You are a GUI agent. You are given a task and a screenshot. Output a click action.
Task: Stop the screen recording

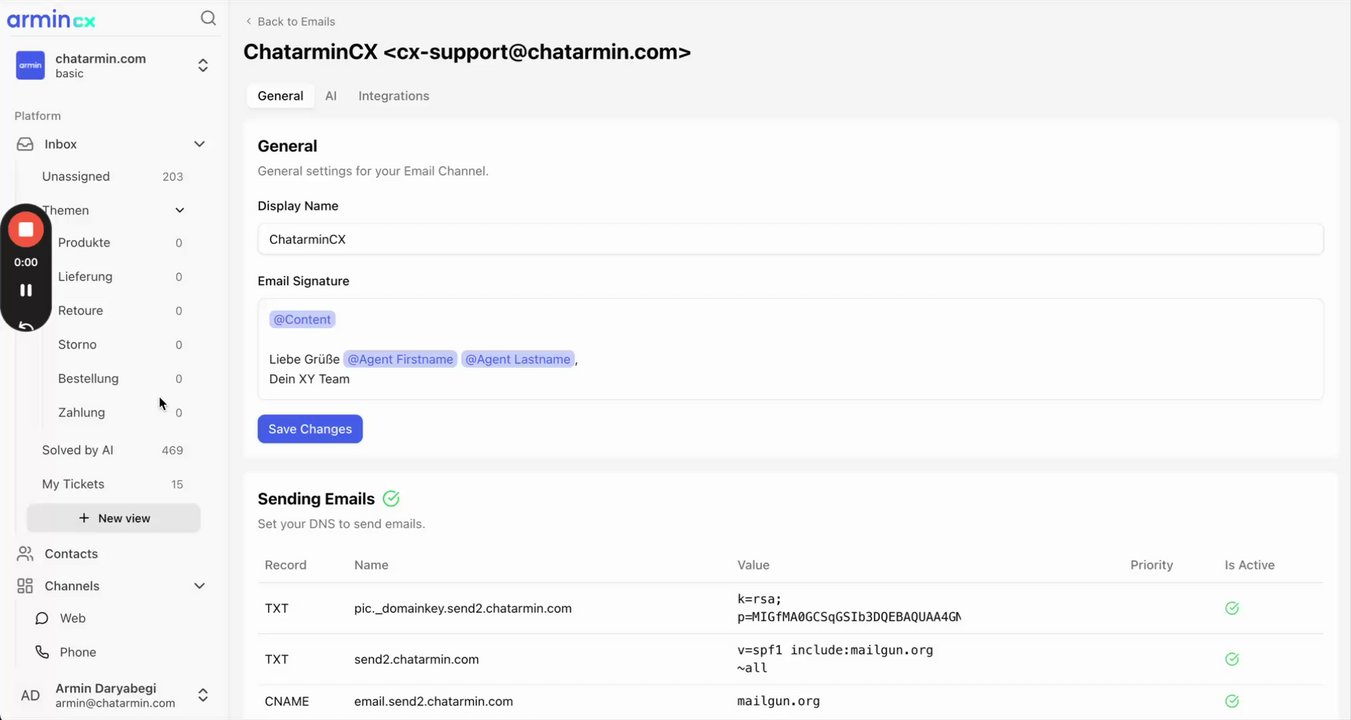26,230
